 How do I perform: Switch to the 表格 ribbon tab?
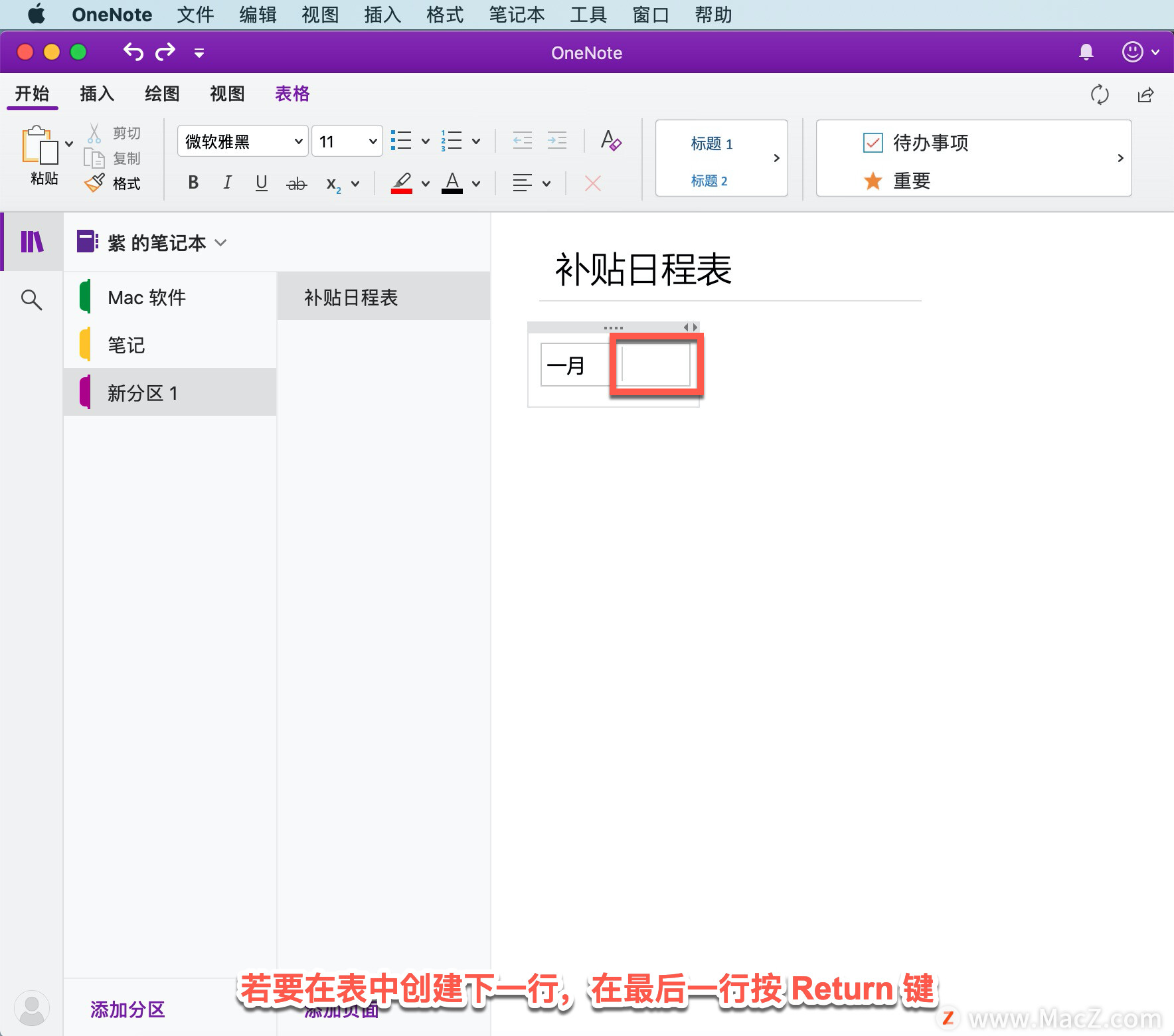pyautogui.click(x=292, y=94)
